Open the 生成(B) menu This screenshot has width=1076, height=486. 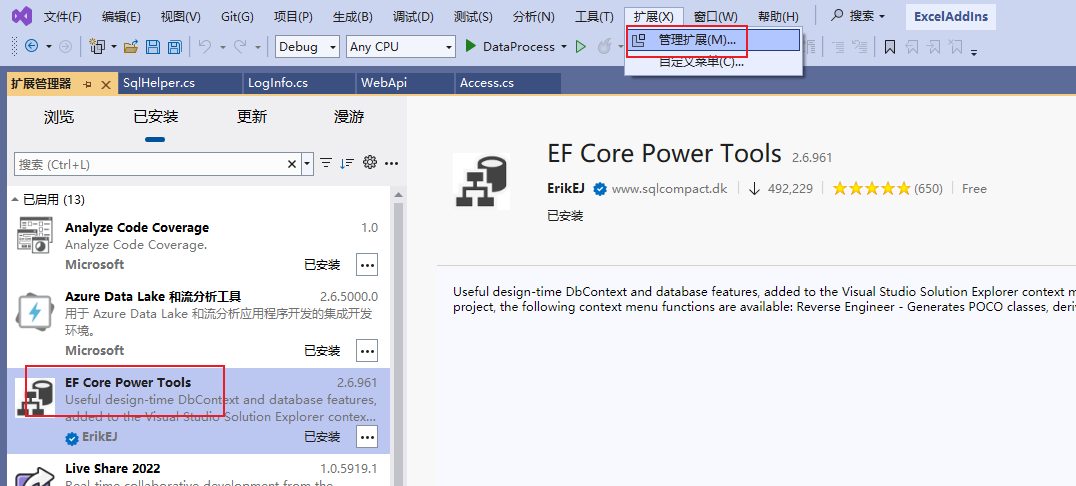(x=353, y=16)
